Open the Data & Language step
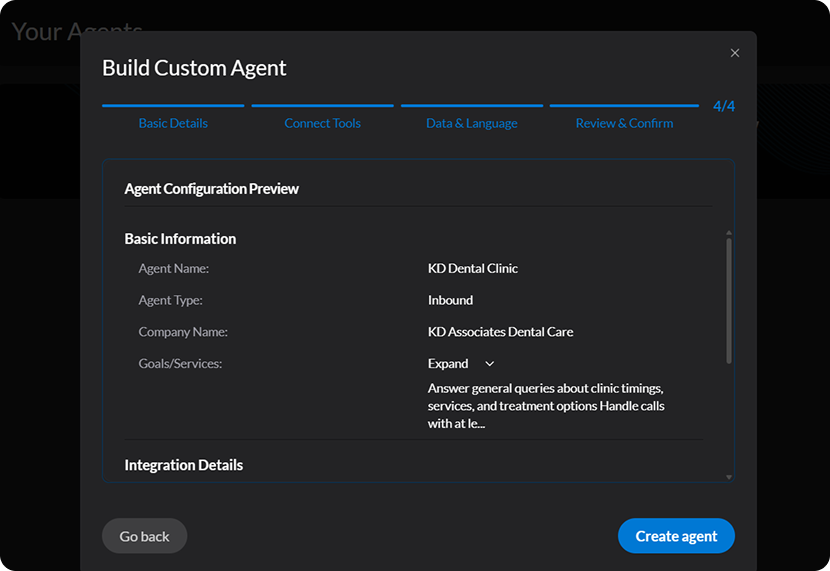 tap(471, 123)
